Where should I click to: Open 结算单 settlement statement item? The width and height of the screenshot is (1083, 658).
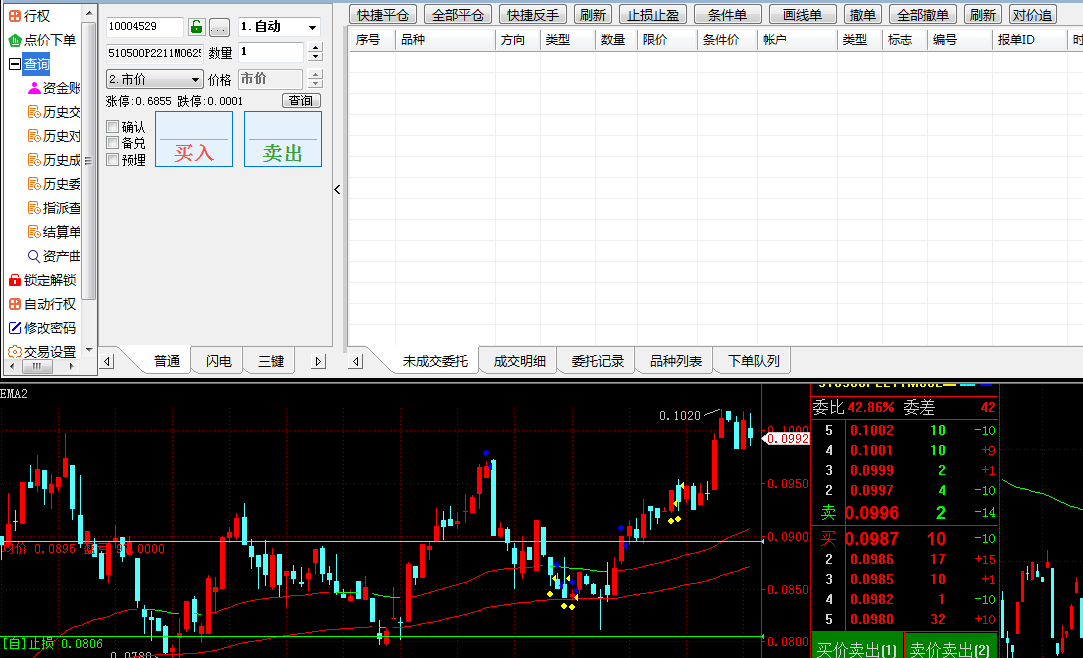[x=54, y=232]
